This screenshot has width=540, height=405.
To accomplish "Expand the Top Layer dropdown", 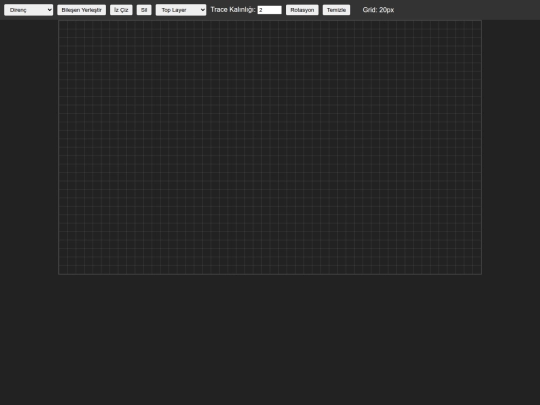I will click(x=181, y=10).
